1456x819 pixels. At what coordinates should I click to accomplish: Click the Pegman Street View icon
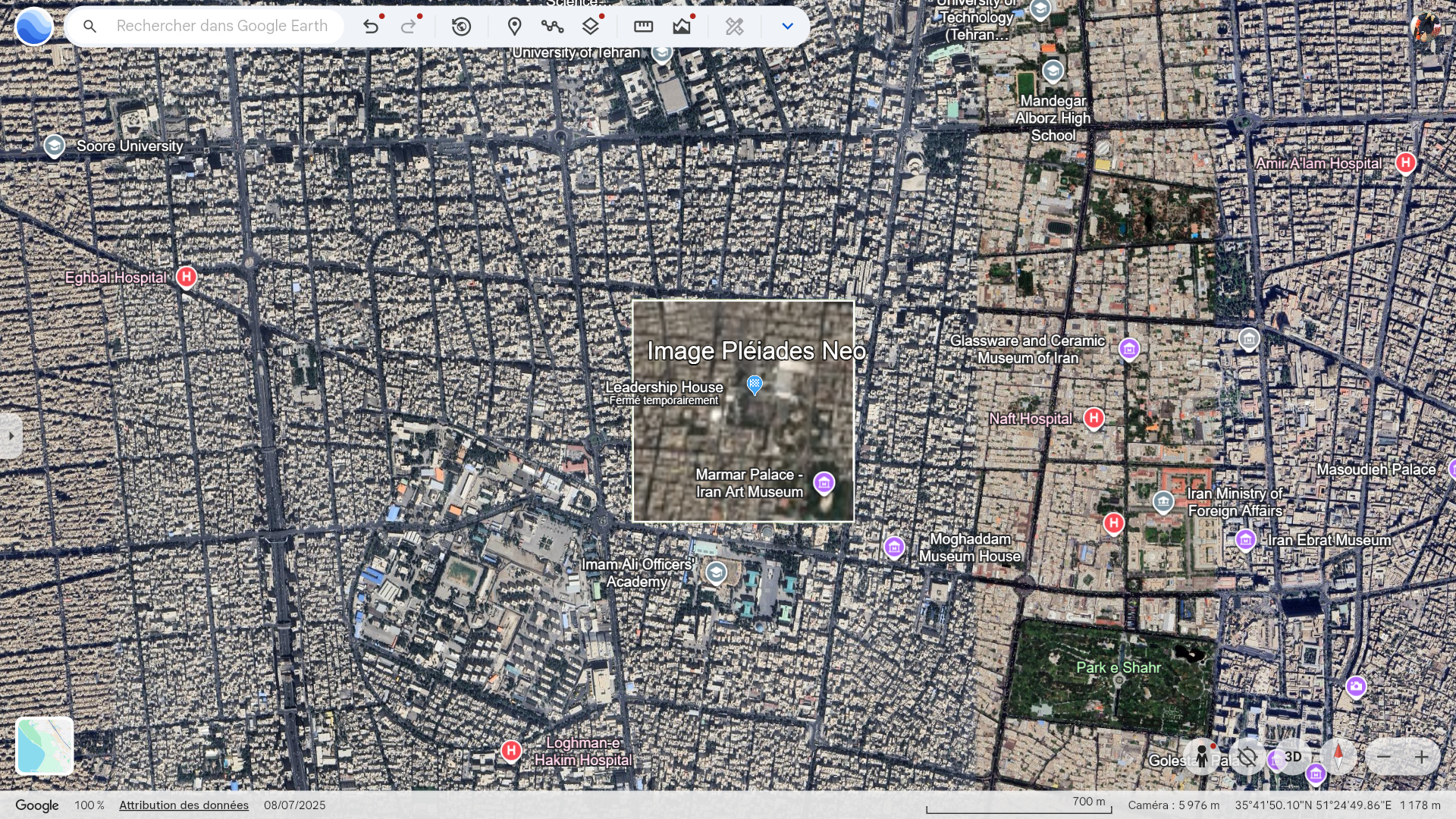(1201, 756)
